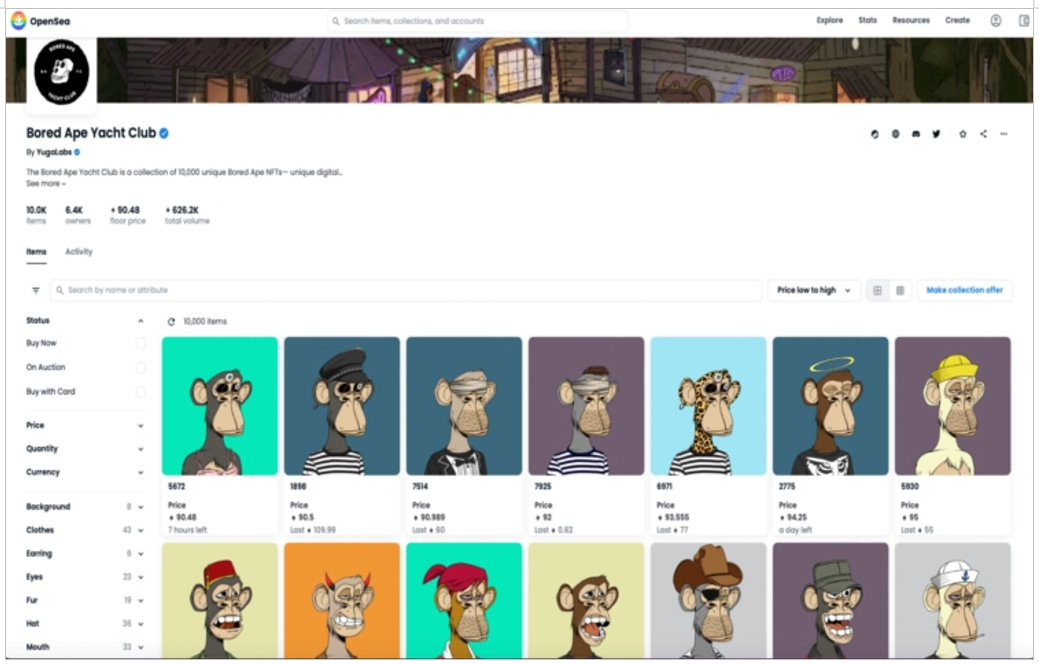Open halo ape 2775 thumbnail
Image resolution: width=1039 pixels, height=664 pixels.
click(830, 406)
